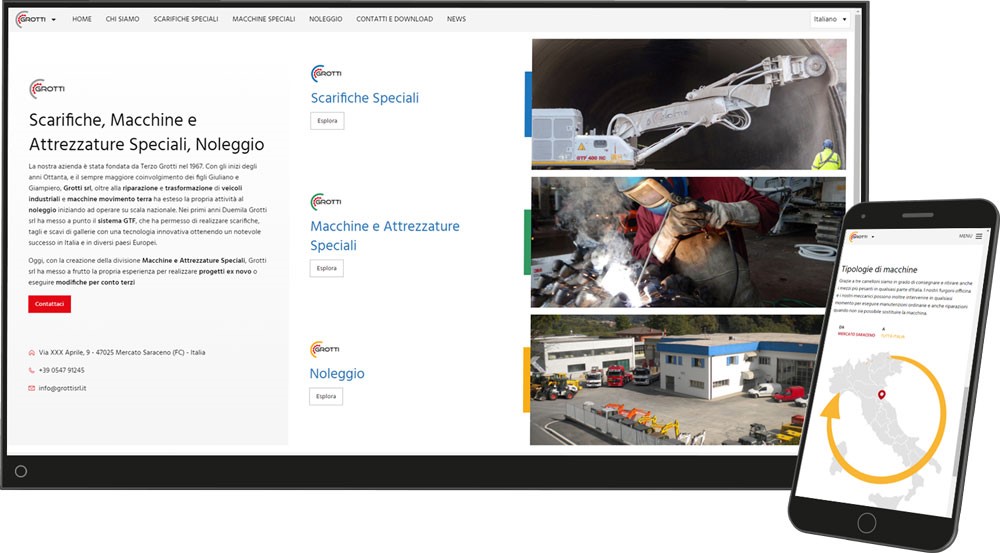Click the email envelope icon

(x=32, y=388)
